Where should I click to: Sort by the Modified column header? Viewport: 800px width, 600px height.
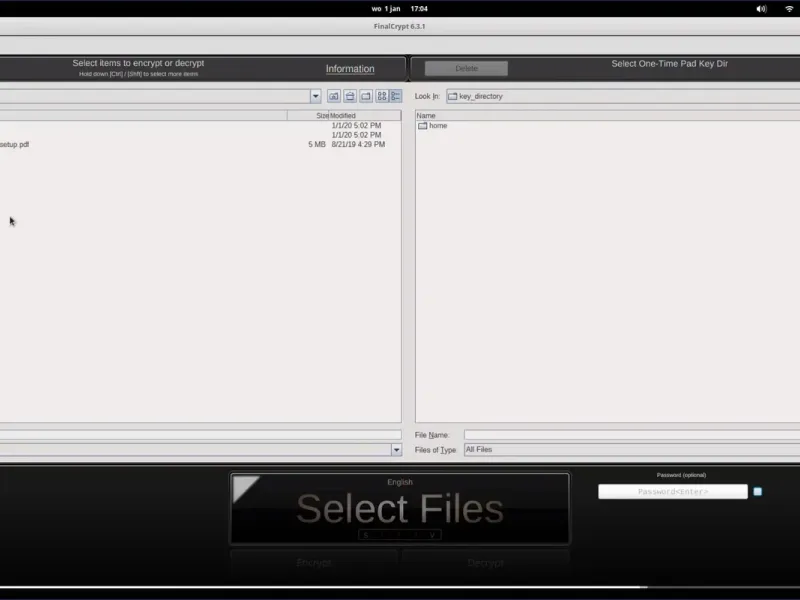click(365, 116)
